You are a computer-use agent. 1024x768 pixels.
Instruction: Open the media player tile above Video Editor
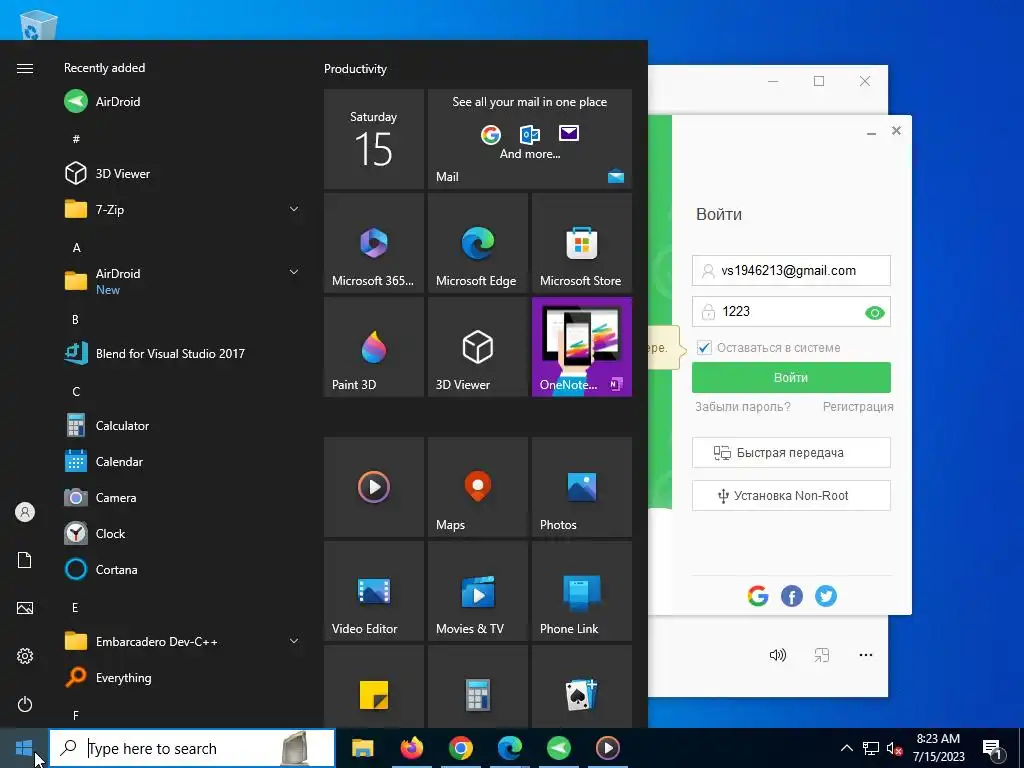(374, 487)
